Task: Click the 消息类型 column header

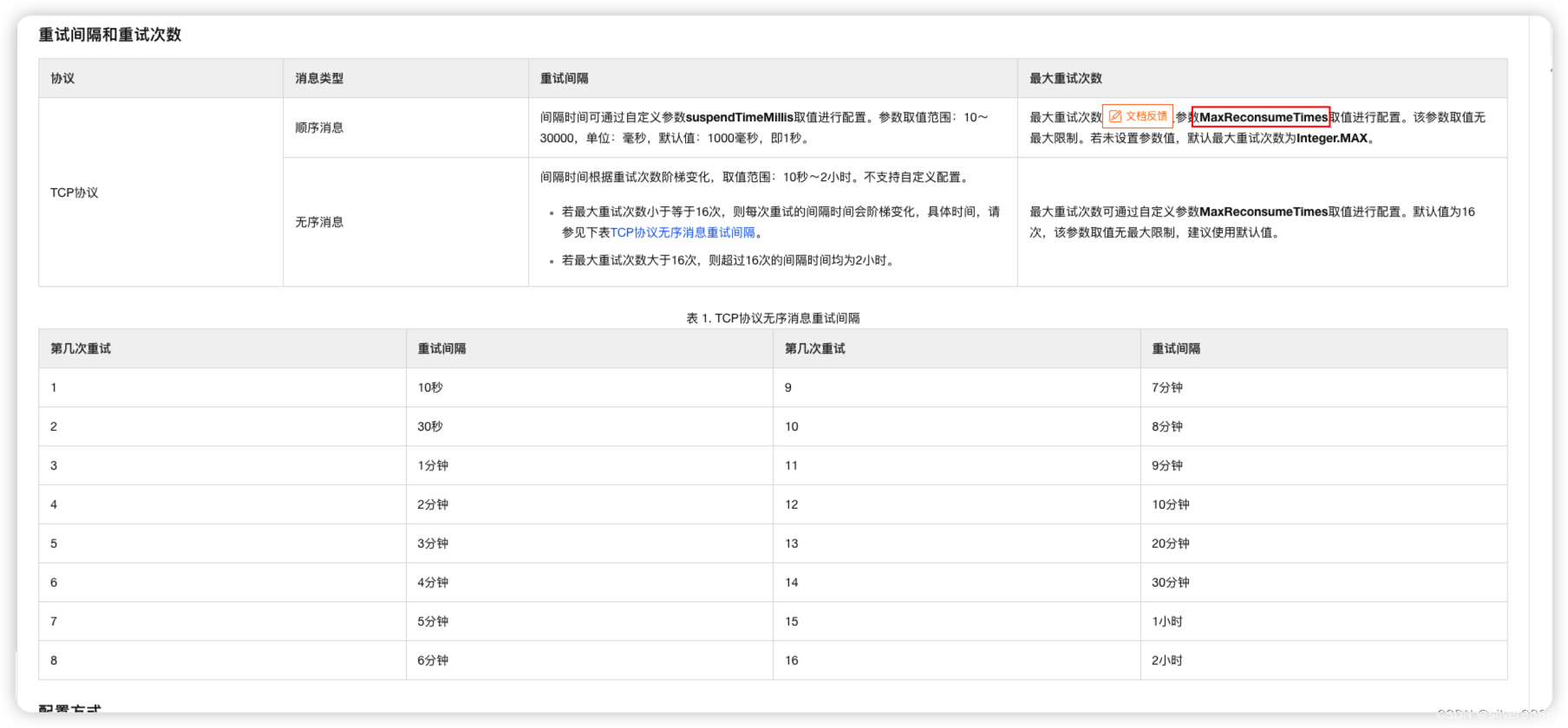Action: point(405,78)
